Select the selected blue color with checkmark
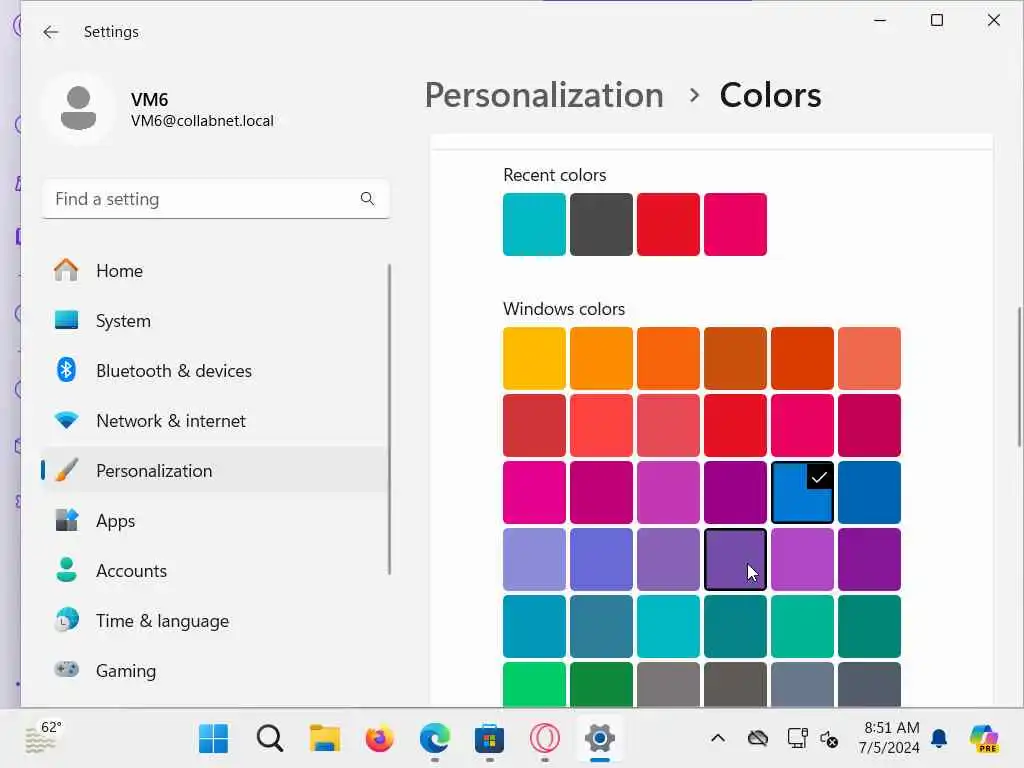The image size is (1024, 768). coord(802,492)
